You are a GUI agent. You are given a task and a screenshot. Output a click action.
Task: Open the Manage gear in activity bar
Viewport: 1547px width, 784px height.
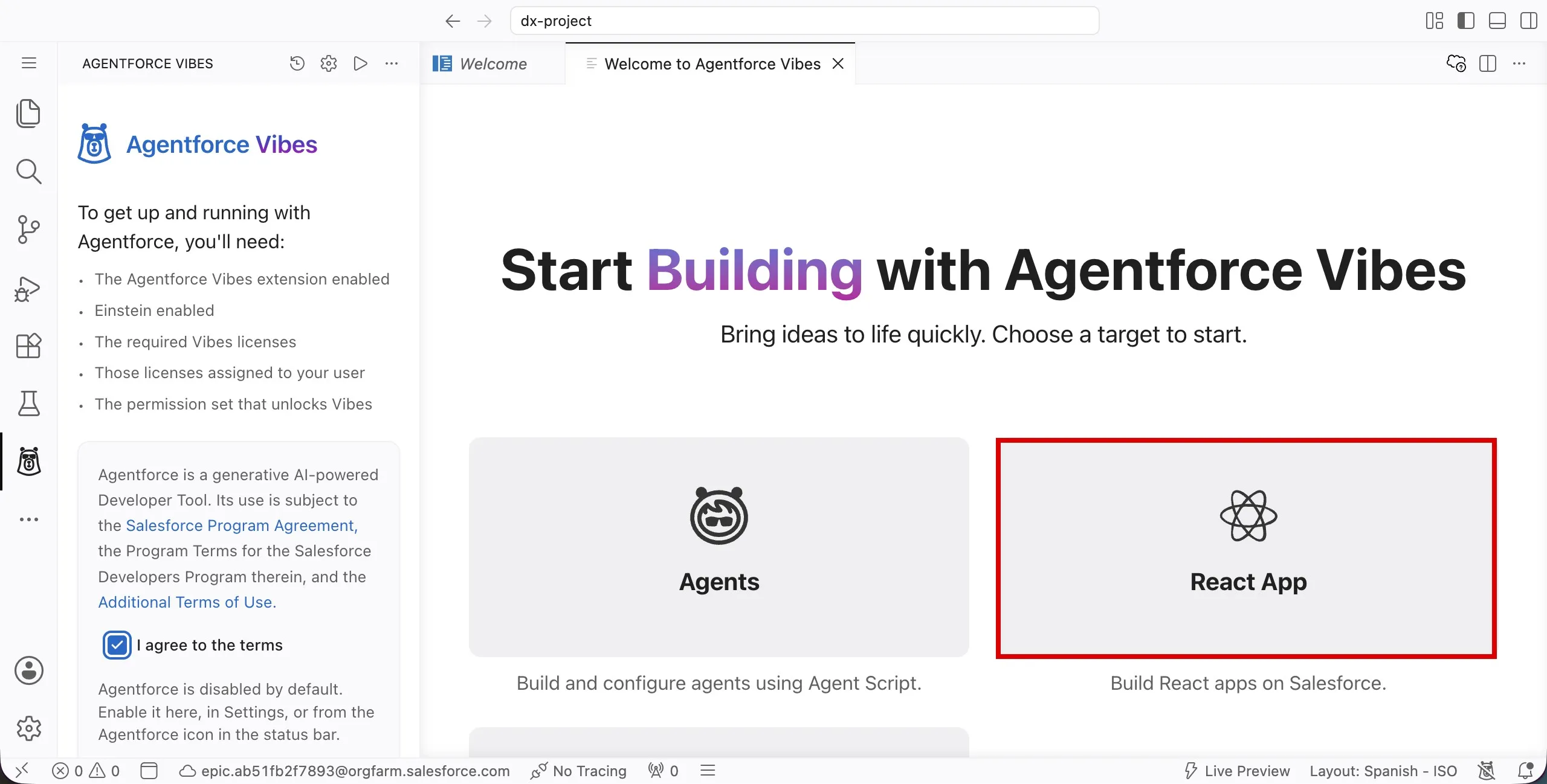[28, 728]
